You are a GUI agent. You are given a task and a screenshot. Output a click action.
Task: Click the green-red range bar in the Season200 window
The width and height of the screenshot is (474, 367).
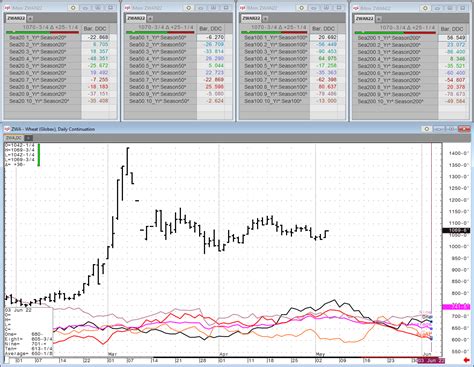click(395, 33)
